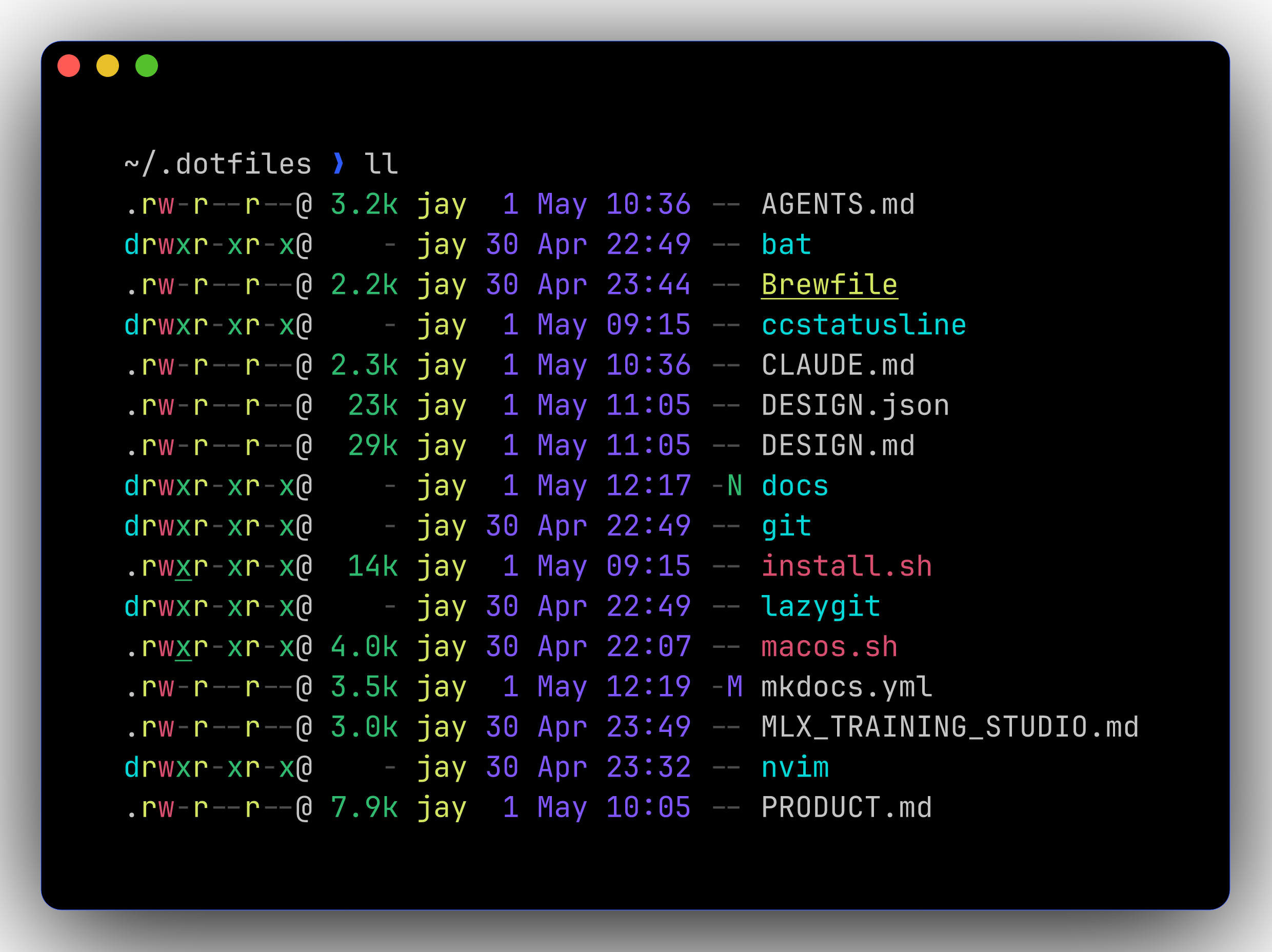Select the mkdocs.yml file name

tap(846, 687)
